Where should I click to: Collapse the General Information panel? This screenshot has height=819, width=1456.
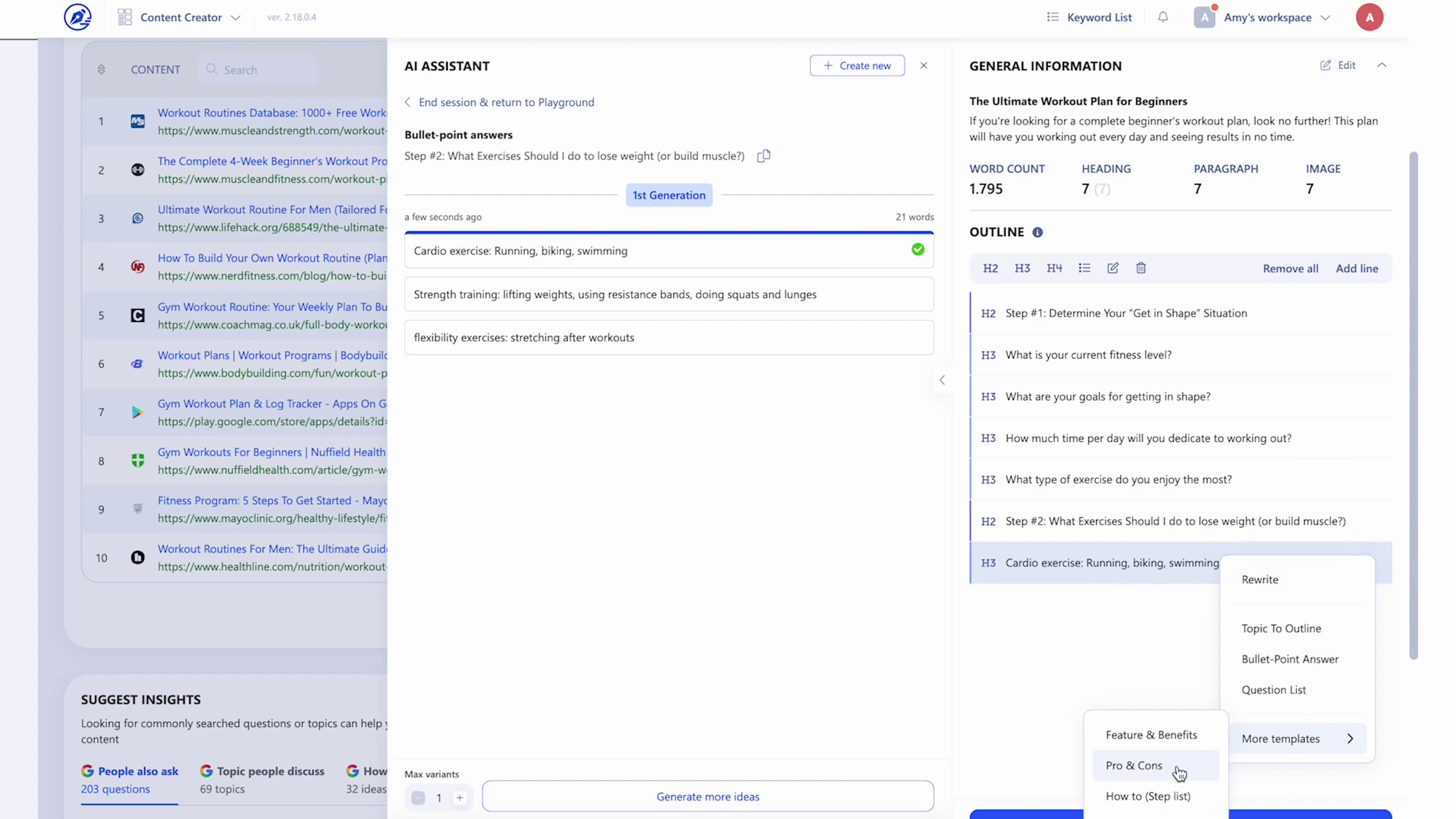point(1382,65)
